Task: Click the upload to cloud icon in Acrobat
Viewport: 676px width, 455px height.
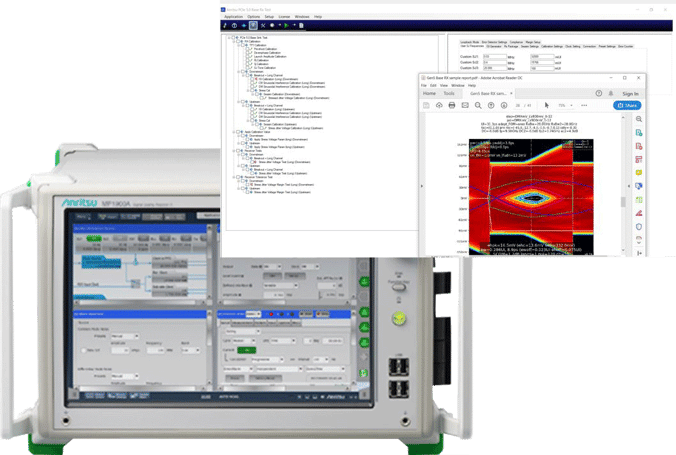Action: [441, 104]
